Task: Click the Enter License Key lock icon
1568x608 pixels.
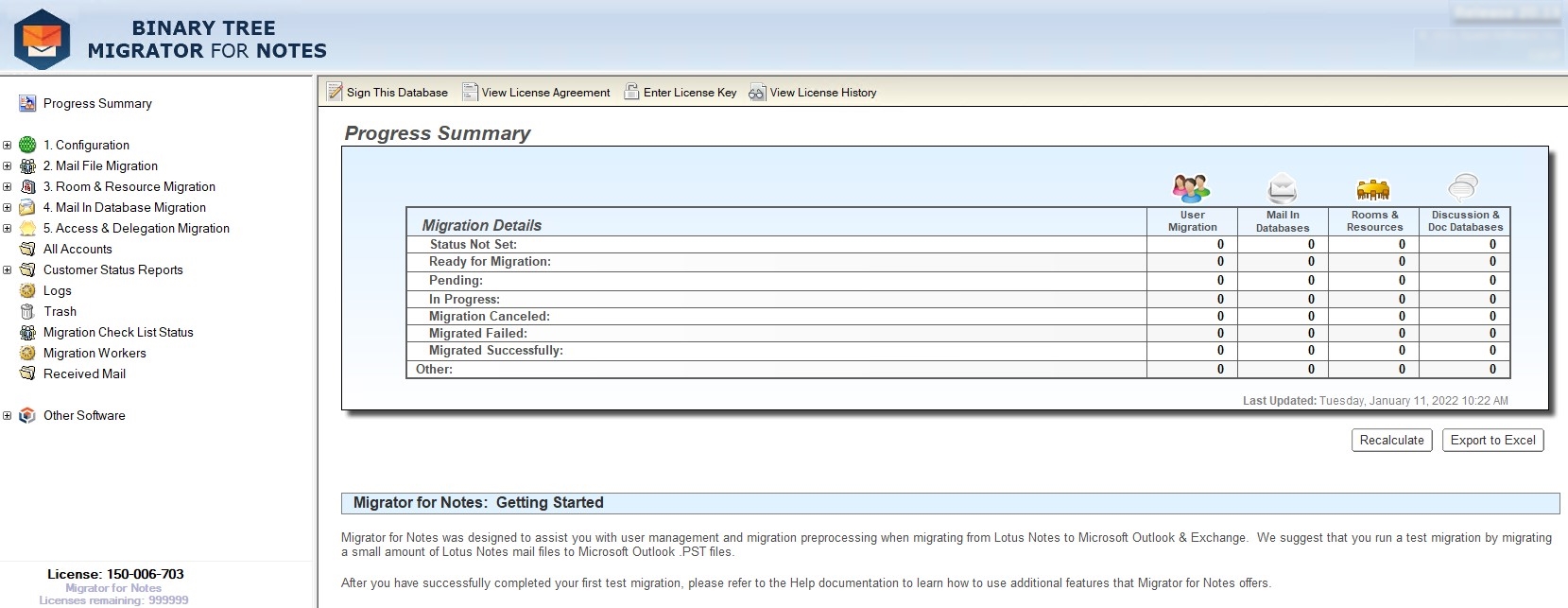Action: point(631,92)
